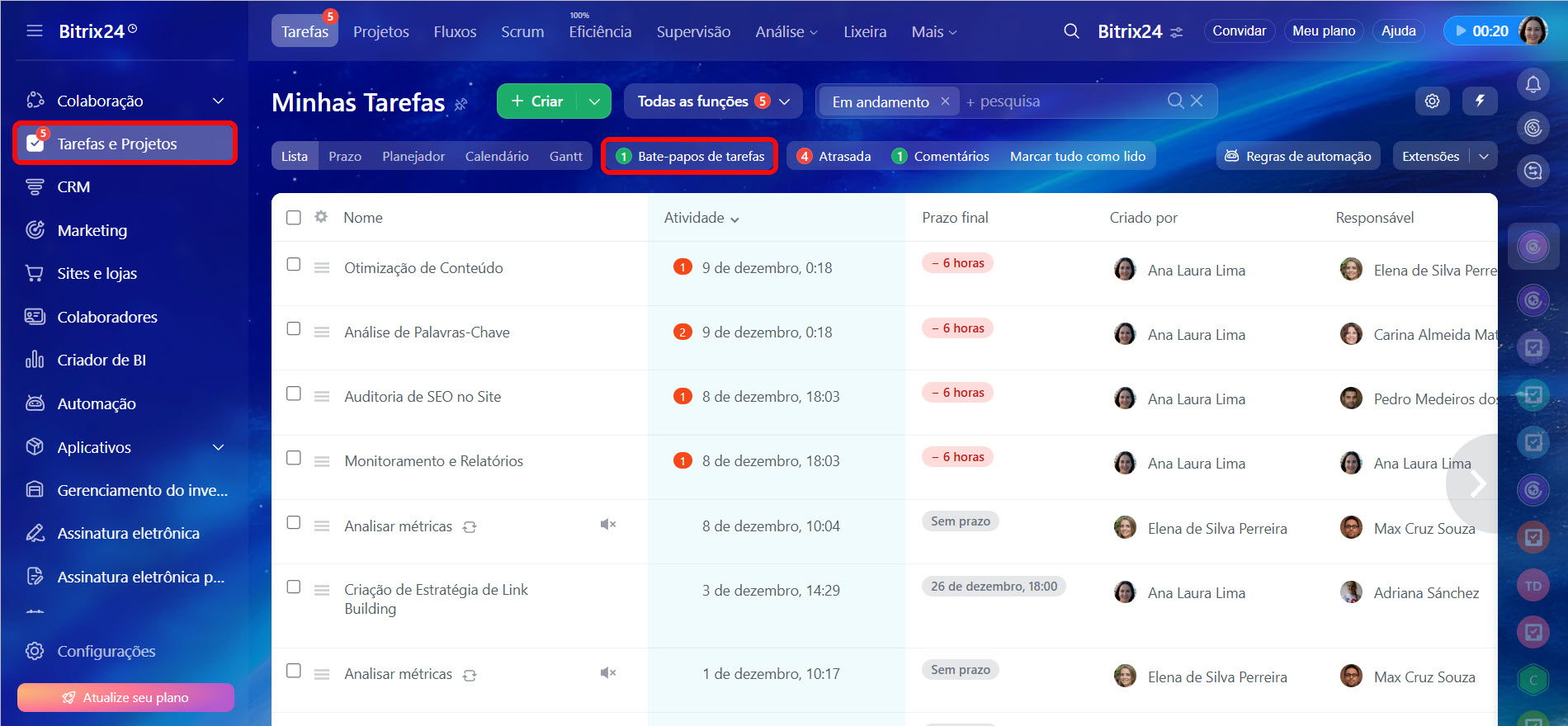Open column settings gear in table header
This screenshot has width=1568, height=726.
click(321, 217)
